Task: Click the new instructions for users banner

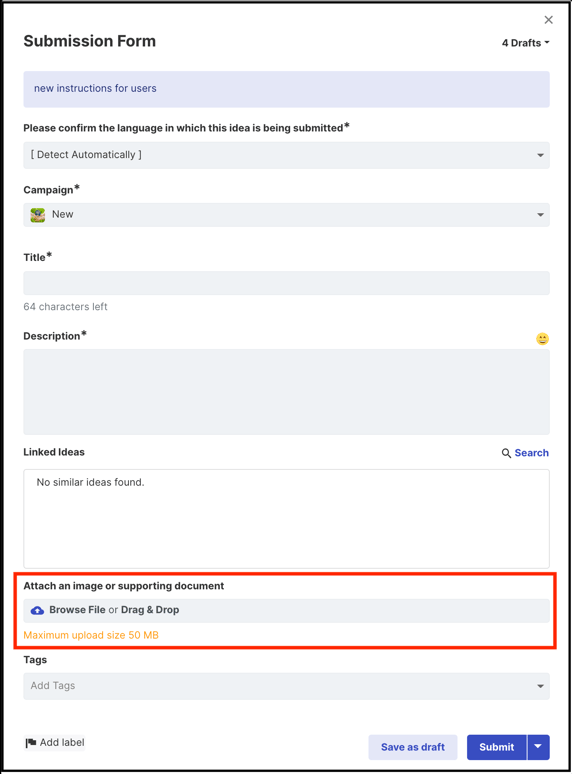Action: point(286,89)
